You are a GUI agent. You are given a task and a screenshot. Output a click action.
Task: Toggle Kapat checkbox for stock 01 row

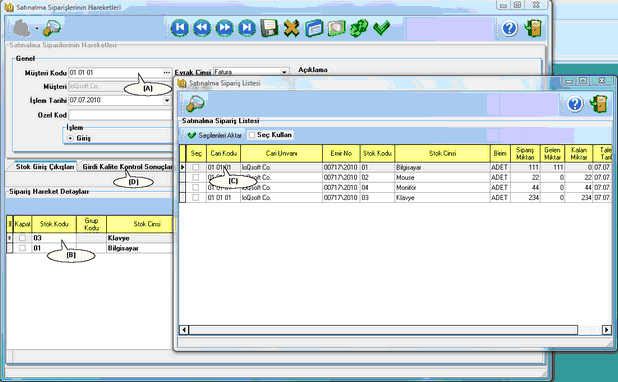[22, 248]
